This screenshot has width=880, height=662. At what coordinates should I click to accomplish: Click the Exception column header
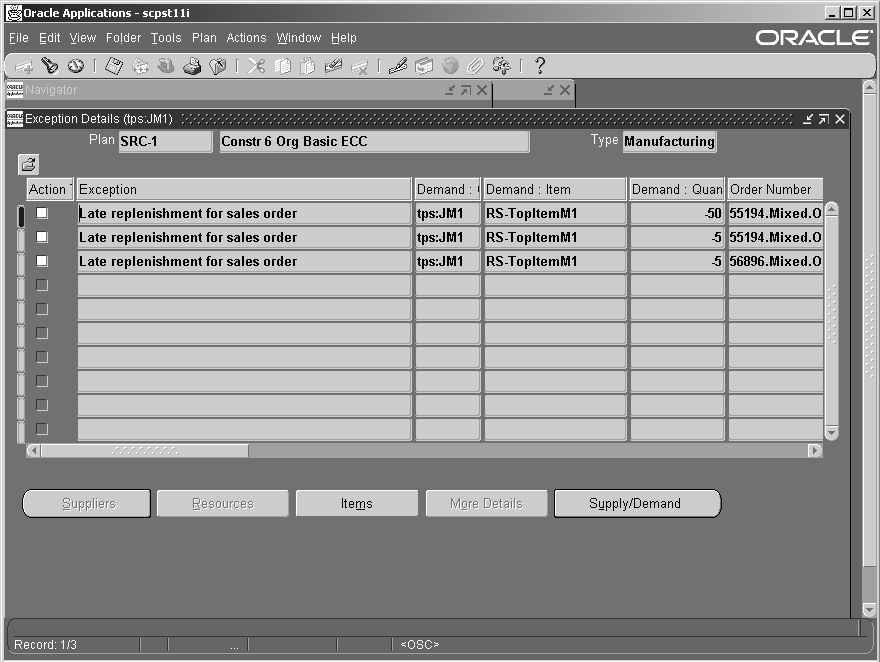coord(244,190)
